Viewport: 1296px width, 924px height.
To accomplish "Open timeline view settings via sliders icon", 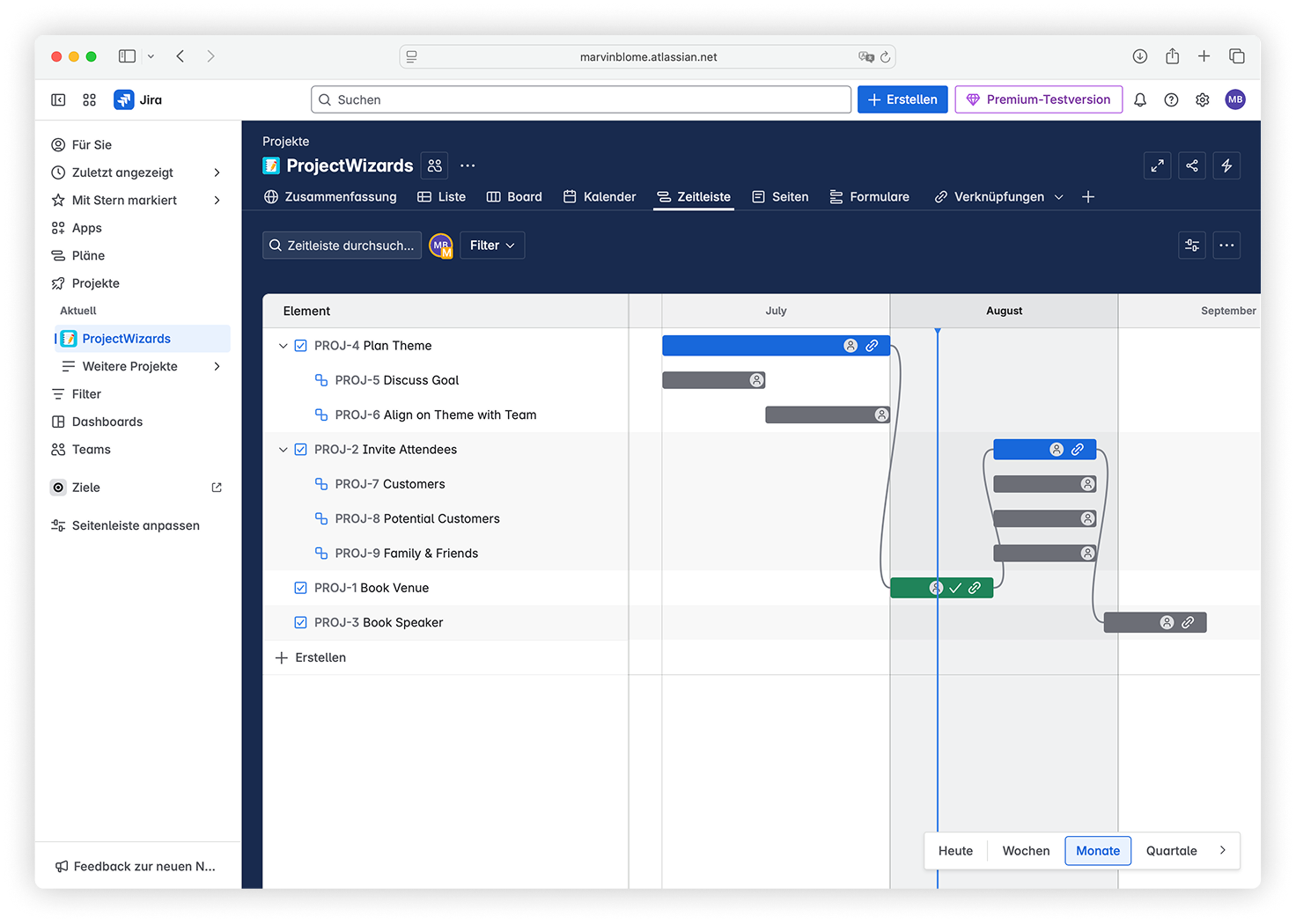I will tap(1192, 246).
